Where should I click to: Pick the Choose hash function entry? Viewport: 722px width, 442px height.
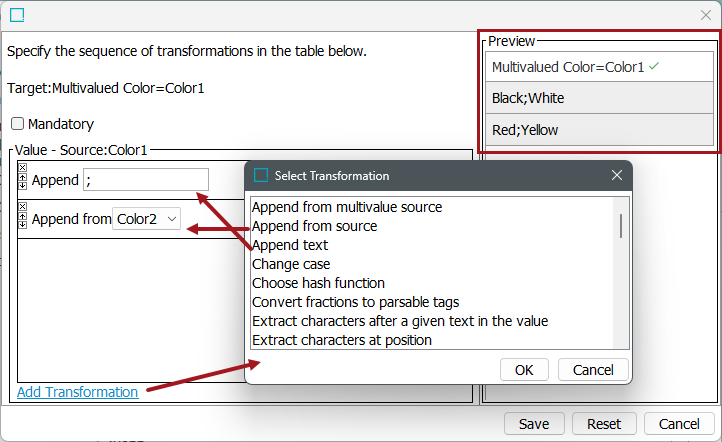pyautogui.click(x=318, y=283)
